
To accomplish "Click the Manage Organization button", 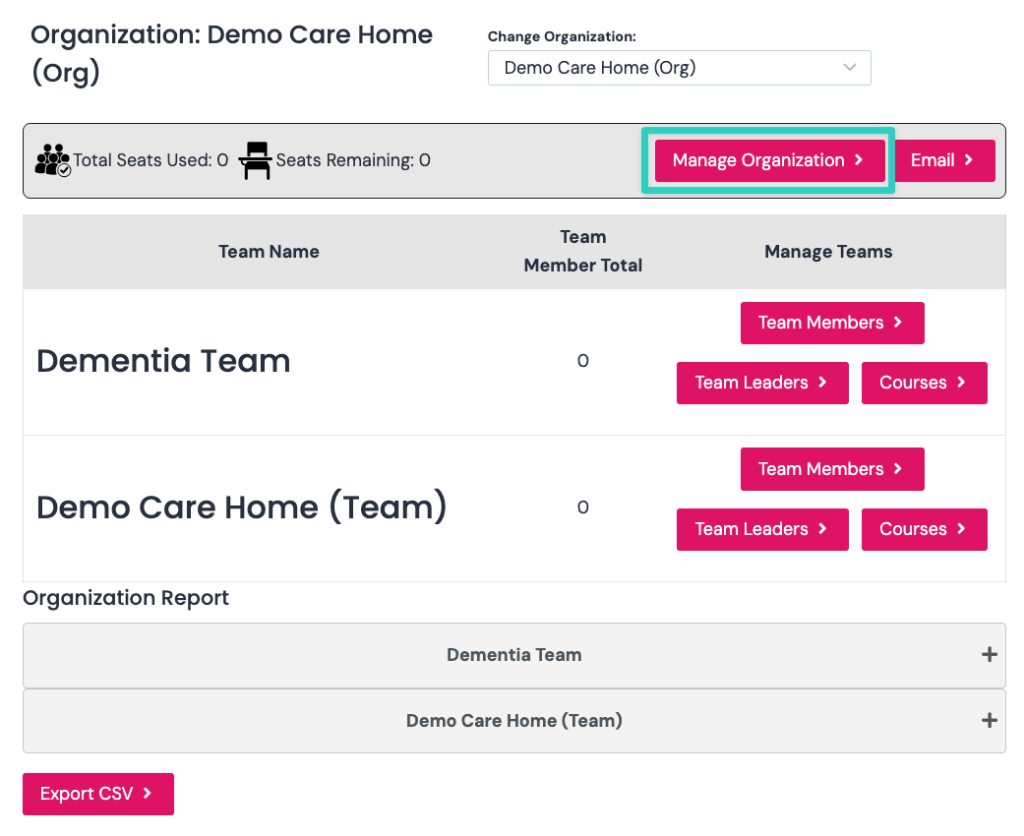I will [770, 161].
